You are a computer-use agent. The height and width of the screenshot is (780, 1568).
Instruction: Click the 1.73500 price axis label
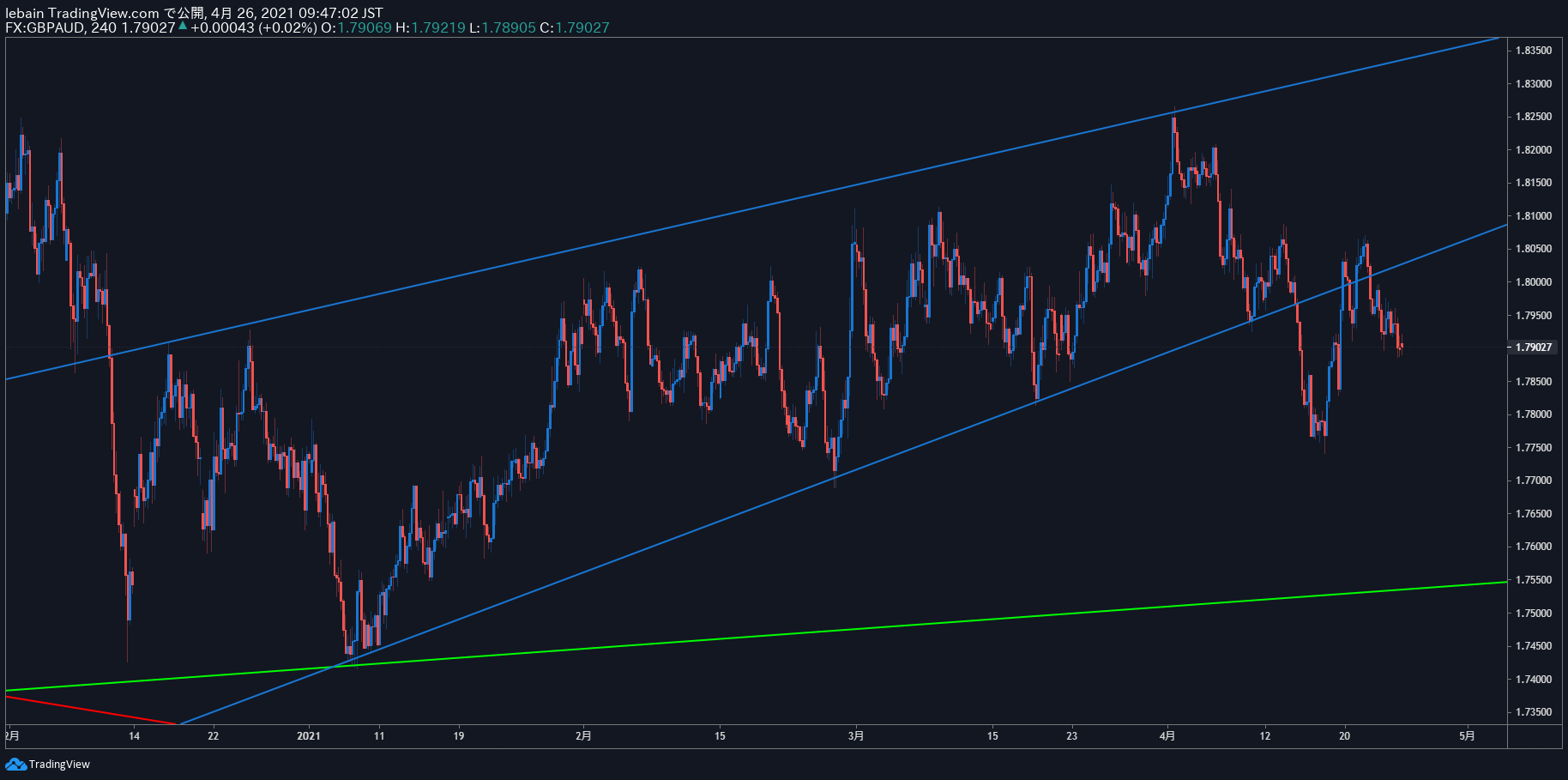[1534, 712]
